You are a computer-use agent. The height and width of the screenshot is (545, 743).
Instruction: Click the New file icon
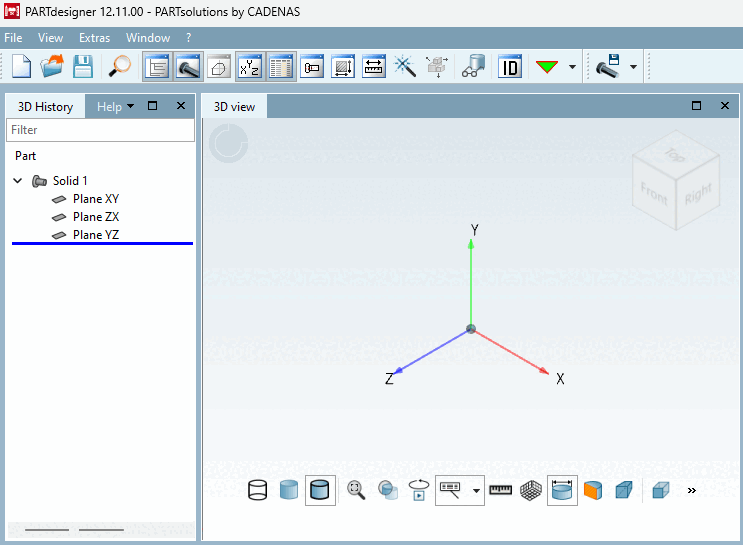tap(21, 66)
